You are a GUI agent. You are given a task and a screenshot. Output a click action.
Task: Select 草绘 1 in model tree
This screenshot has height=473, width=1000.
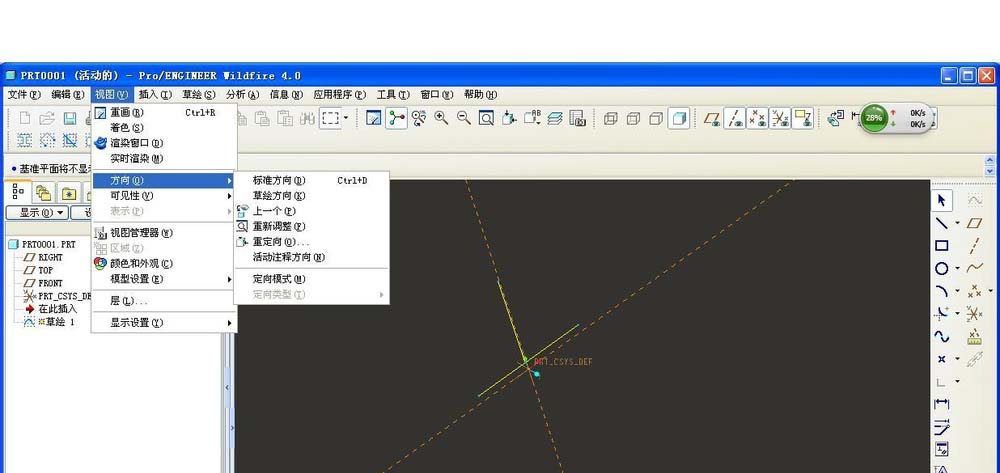point(50,322)
